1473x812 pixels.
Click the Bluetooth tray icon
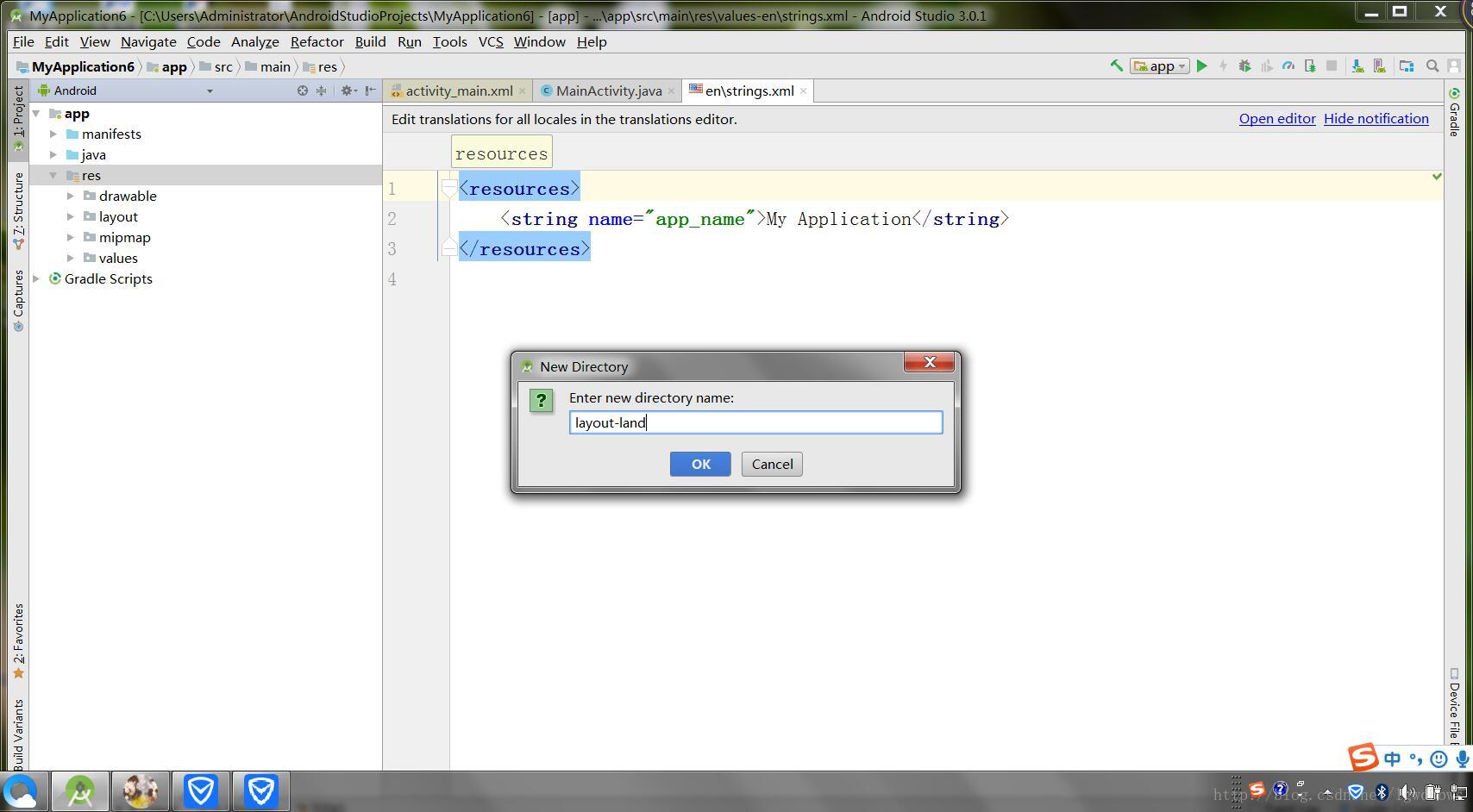[x=1381, y=791]
